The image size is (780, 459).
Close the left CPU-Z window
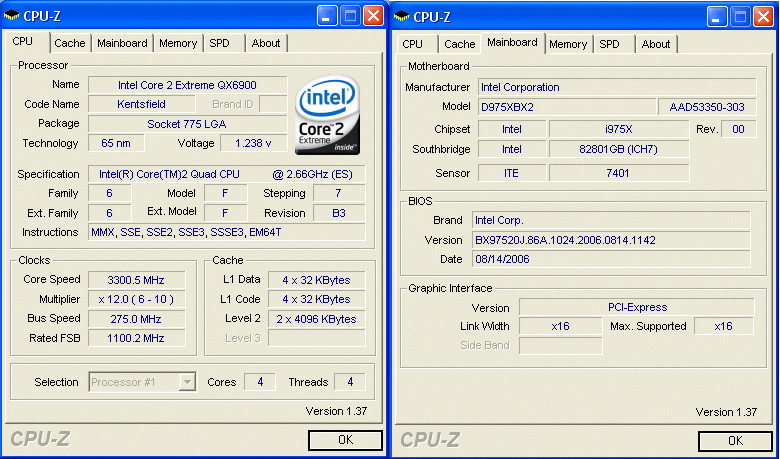373,16
